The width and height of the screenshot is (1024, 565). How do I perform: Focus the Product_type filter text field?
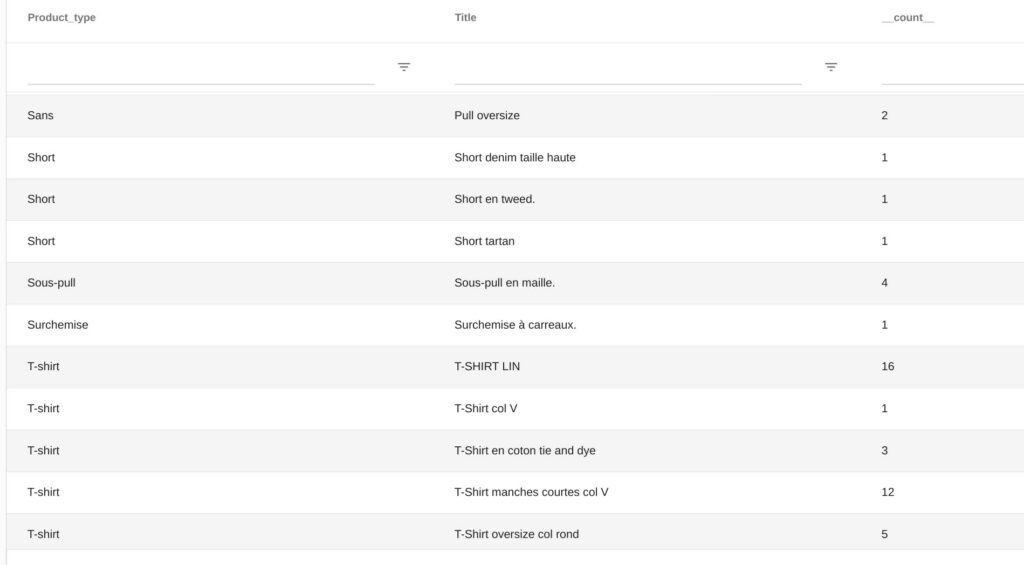[x=201, y=68]
